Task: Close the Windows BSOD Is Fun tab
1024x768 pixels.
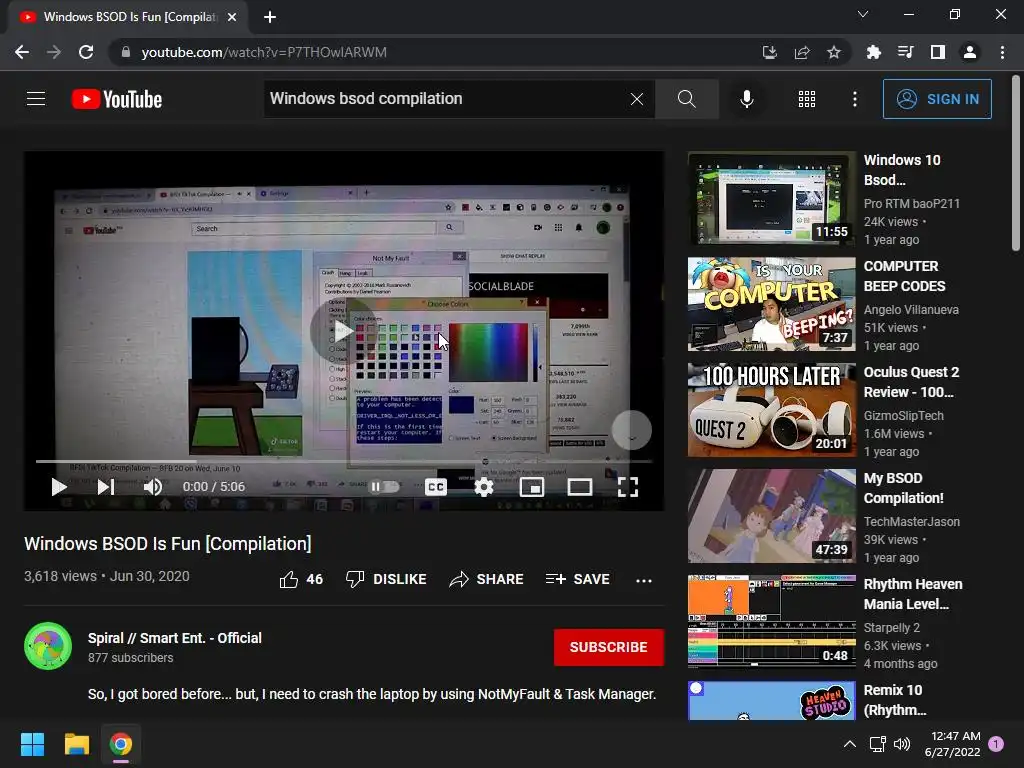Action: [232, 17]
